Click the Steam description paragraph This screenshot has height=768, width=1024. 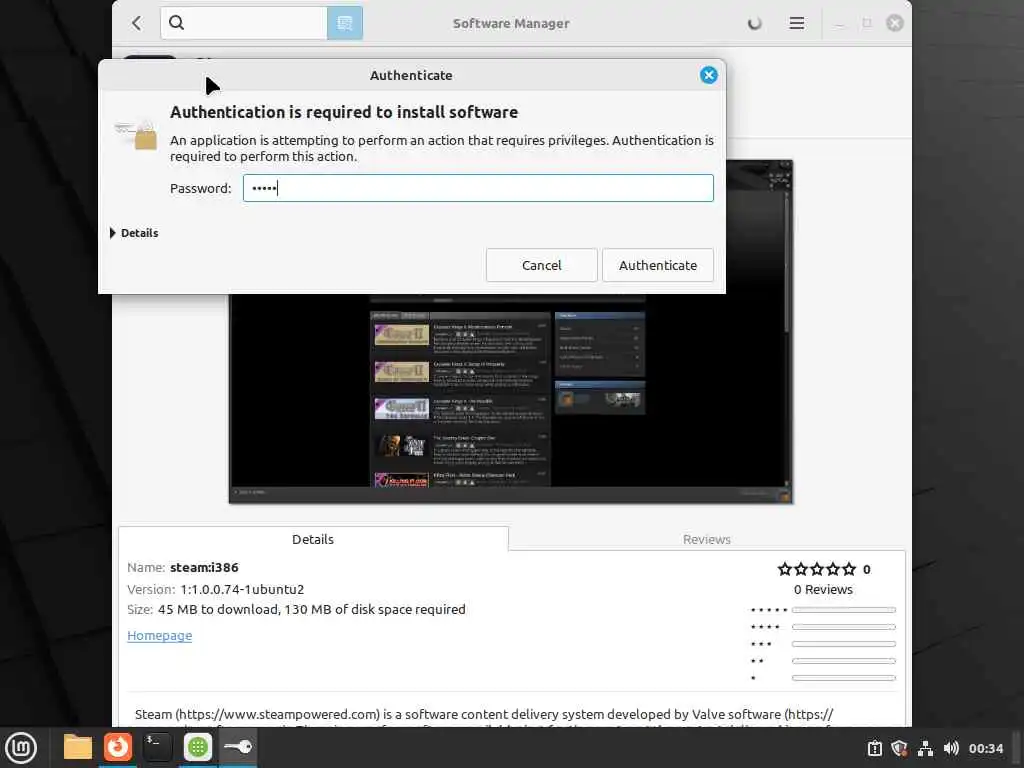pos(484,717)
